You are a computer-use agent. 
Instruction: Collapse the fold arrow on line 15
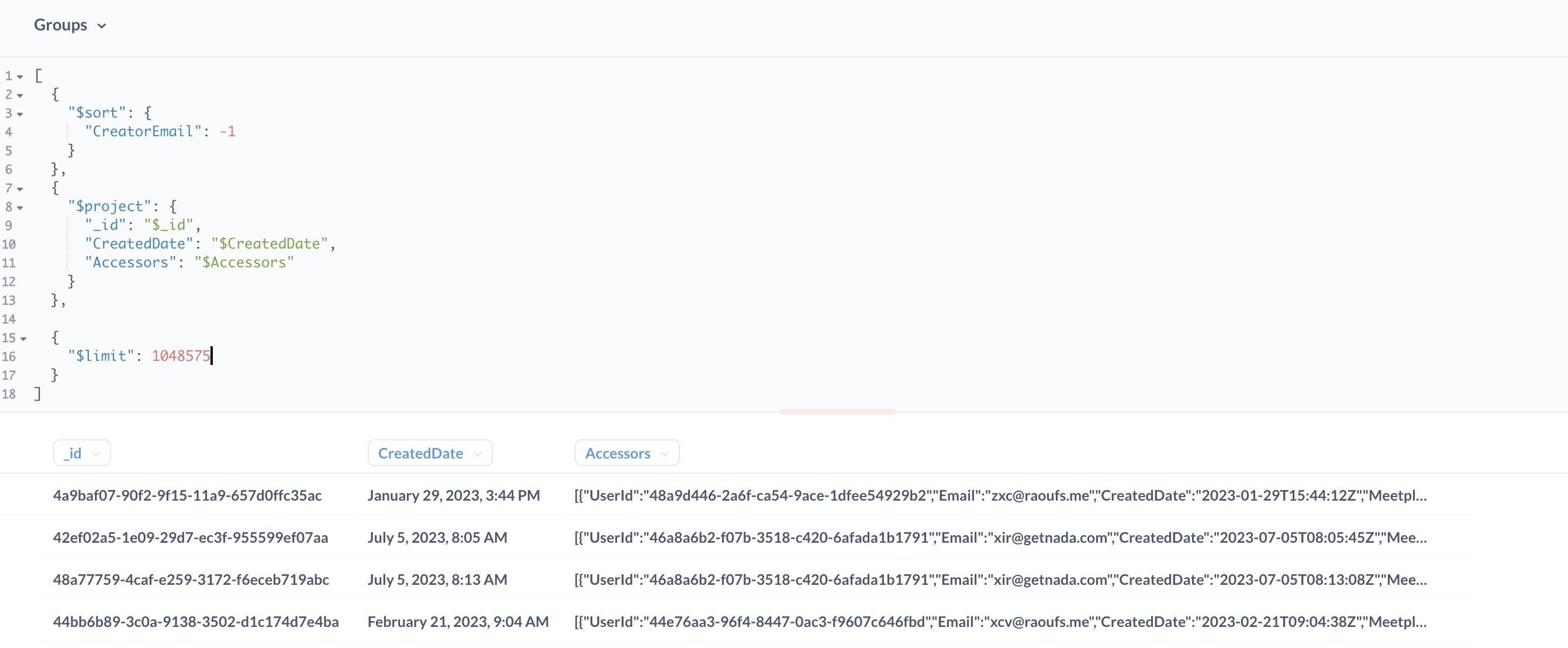23,339
